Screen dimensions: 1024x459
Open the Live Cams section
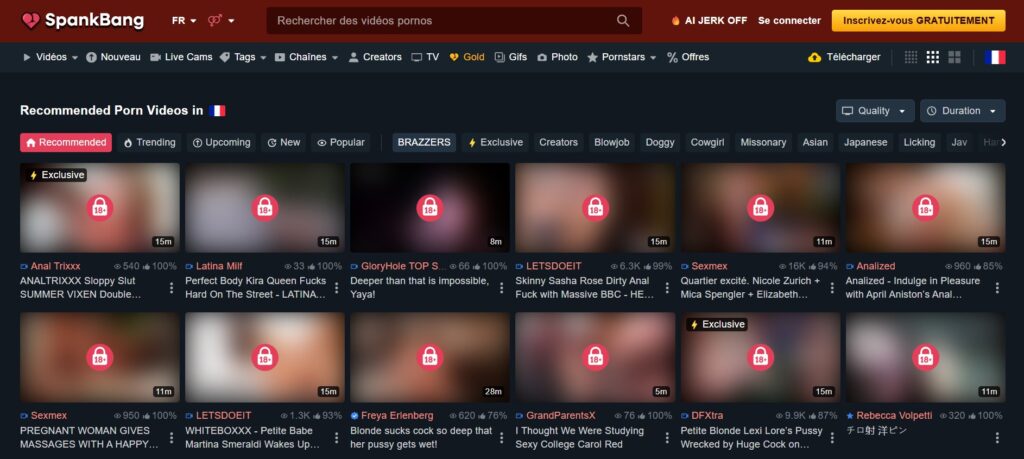[181, 57]
